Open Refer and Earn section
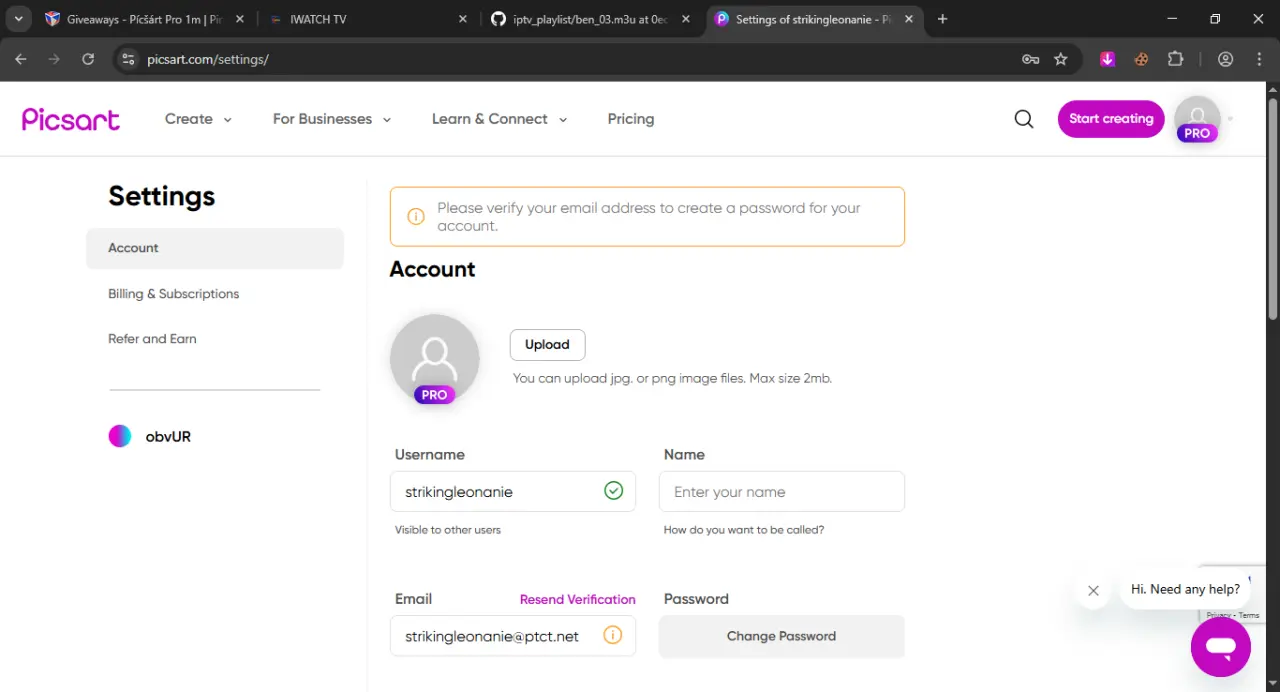 [152, 339]
